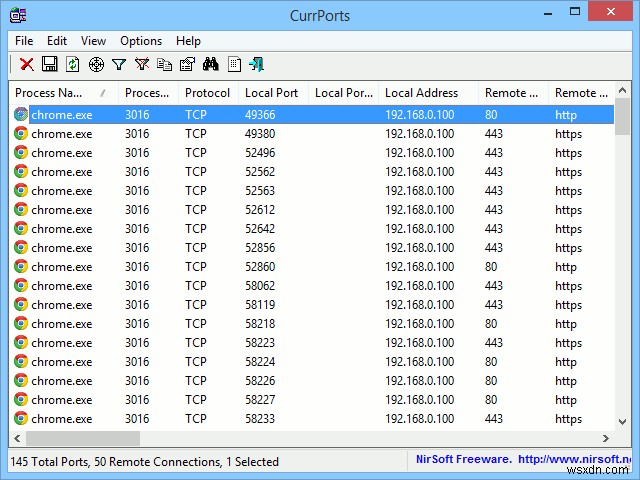
Task: Sort by Local Port column header
Action: click(273, 93)
